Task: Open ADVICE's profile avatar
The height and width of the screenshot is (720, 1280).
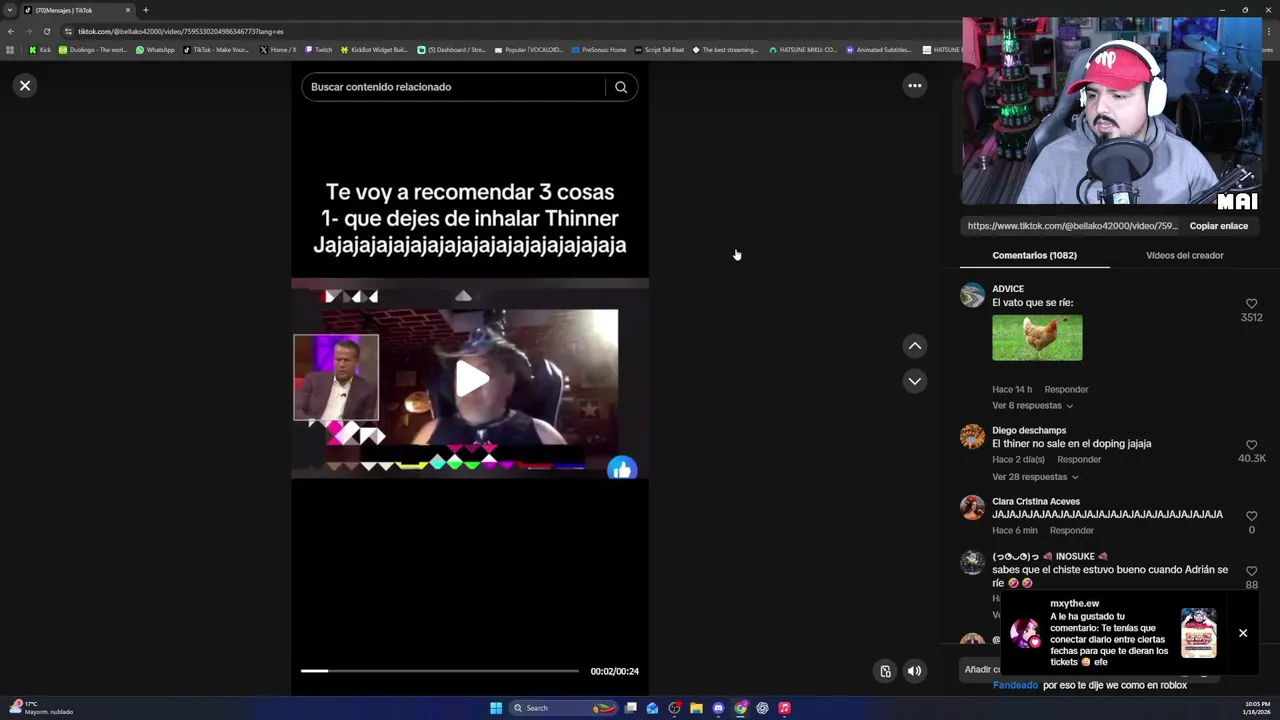Action: click(972, 295)
